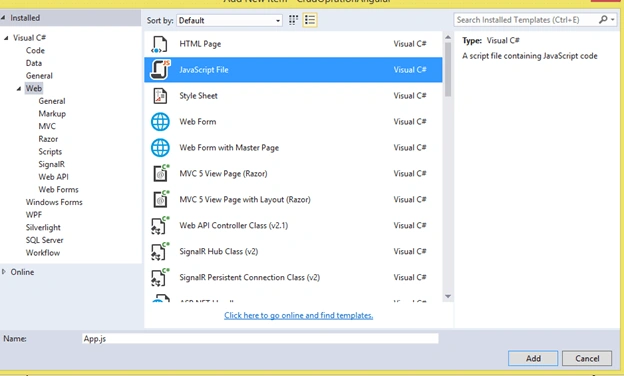Select the SignalR category
The image size is (624, 376).
[51, 164]
